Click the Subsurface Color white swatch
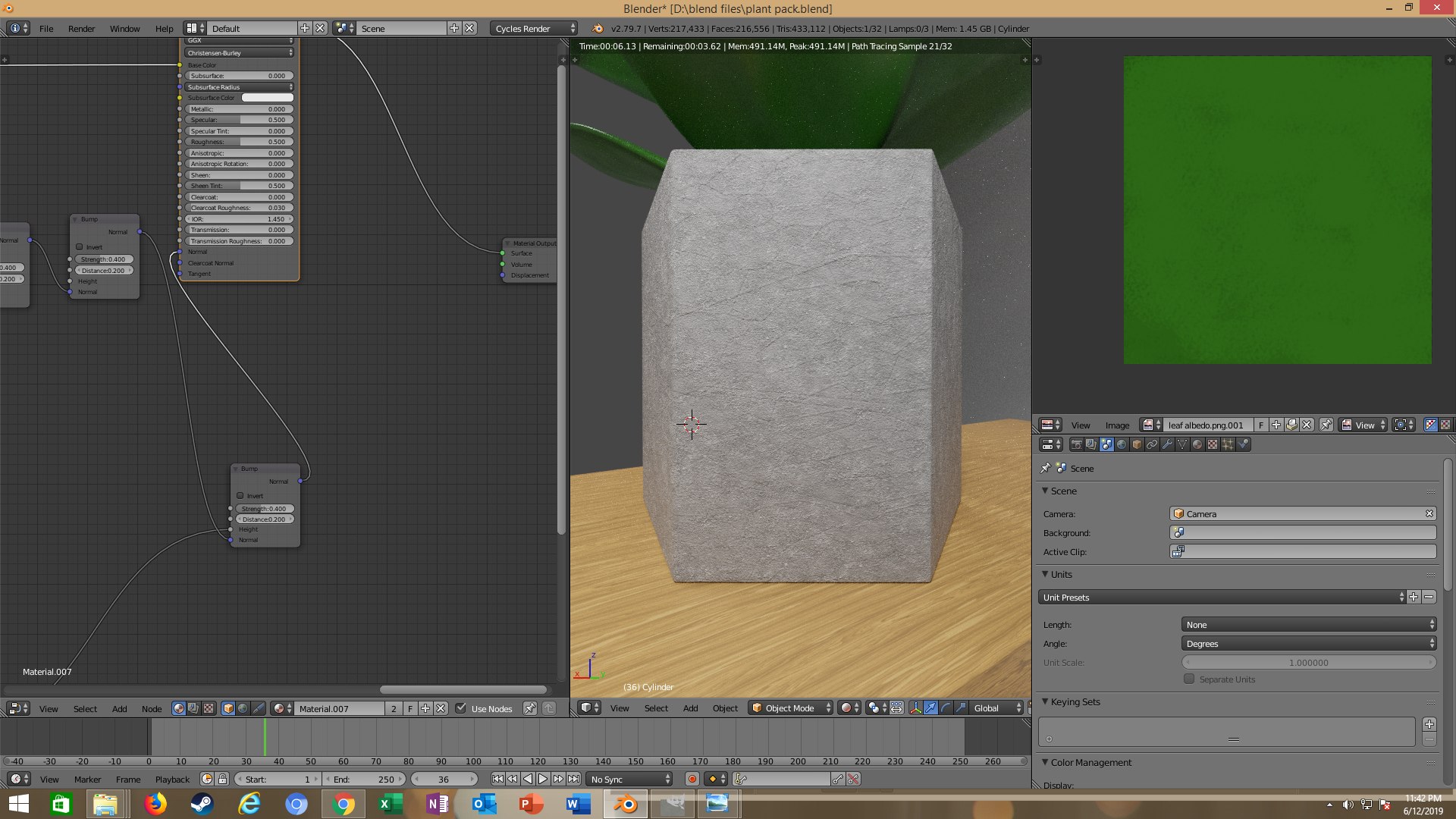 pyautogui.click(x=267, y=98)
